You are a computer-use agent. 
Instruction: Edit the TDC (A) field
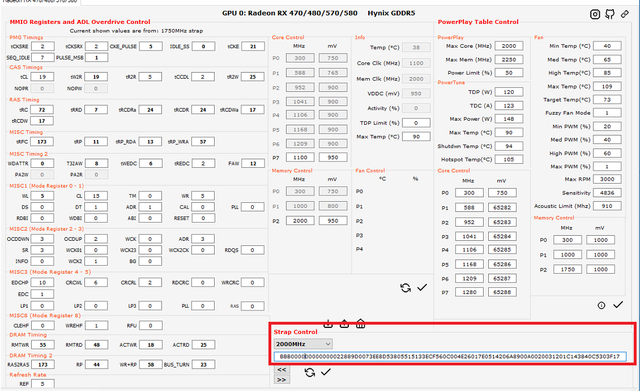coord(509,106)
